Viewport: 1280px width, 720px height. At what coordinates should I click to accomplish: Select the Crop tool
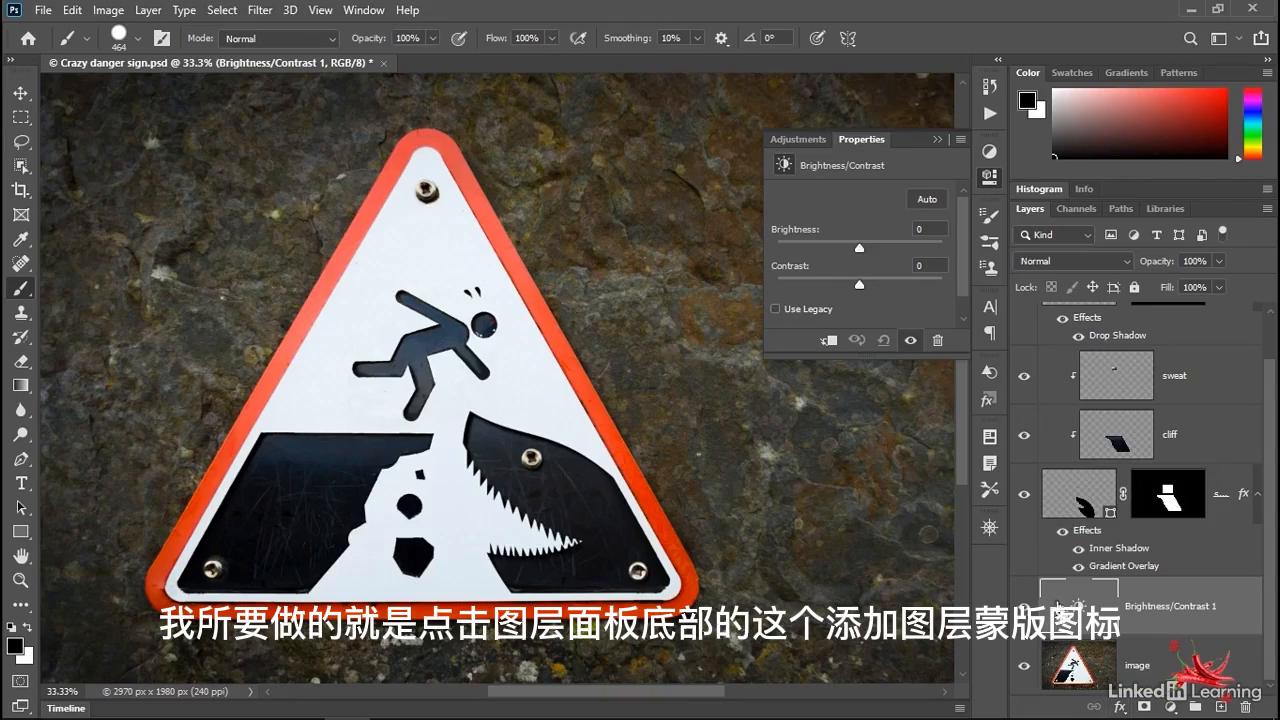(21, 190)
